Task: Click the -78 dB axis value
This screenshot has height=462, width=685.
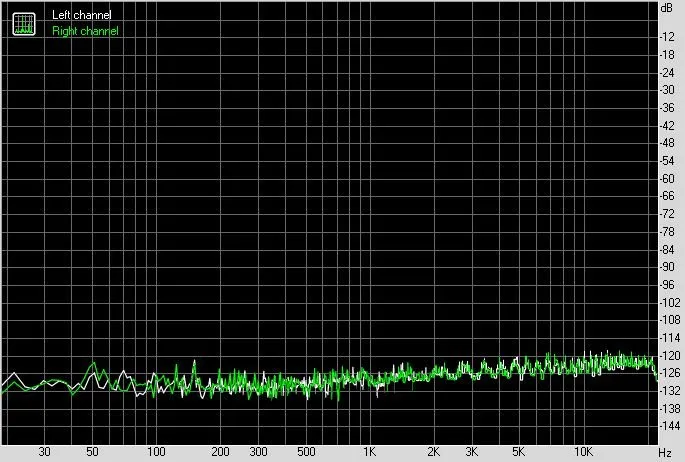Action: point(667,232)
